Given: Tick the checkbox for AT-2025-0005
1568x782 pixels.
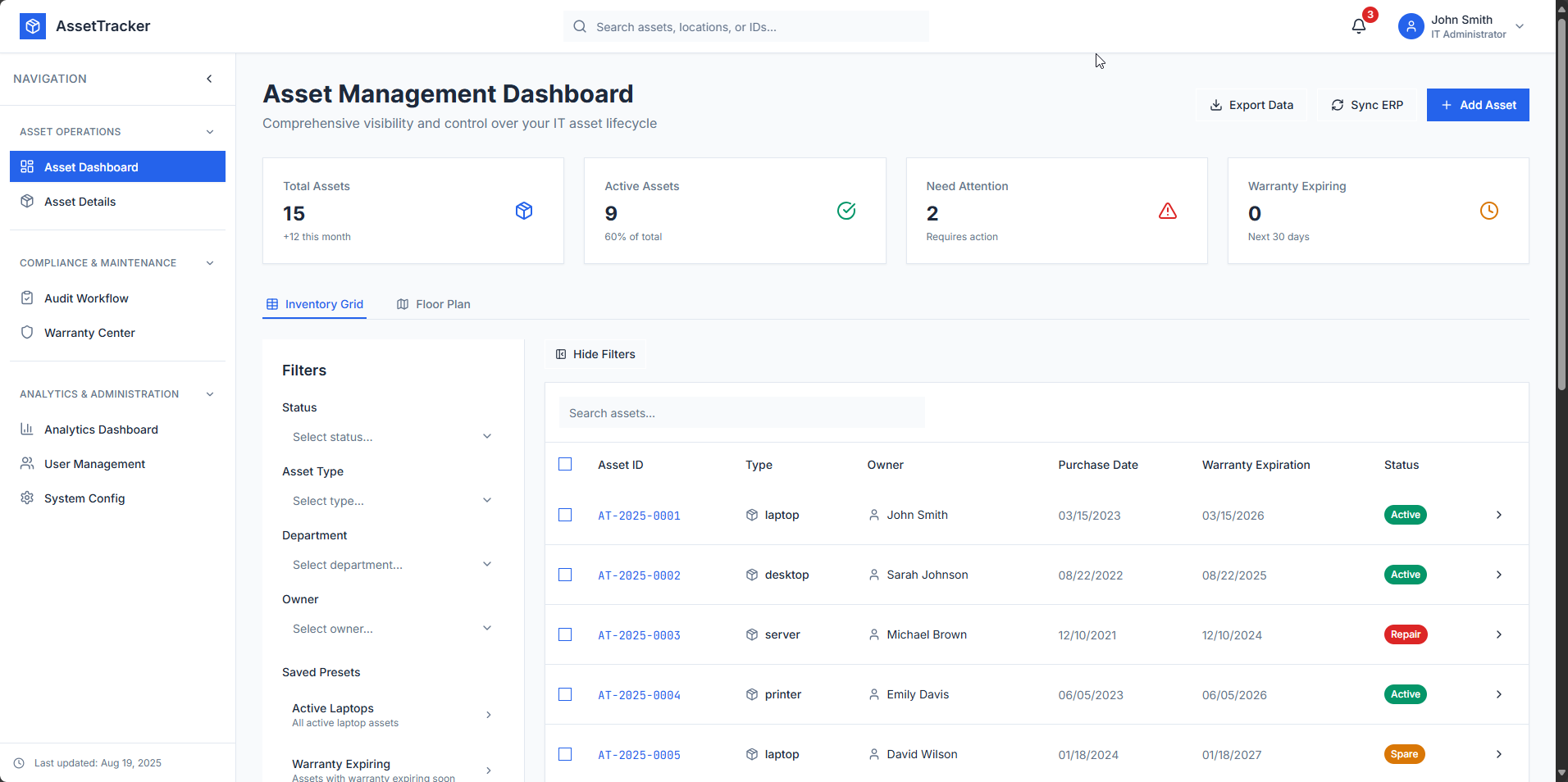Looking at the screenshot, I should tap(565, 754).
